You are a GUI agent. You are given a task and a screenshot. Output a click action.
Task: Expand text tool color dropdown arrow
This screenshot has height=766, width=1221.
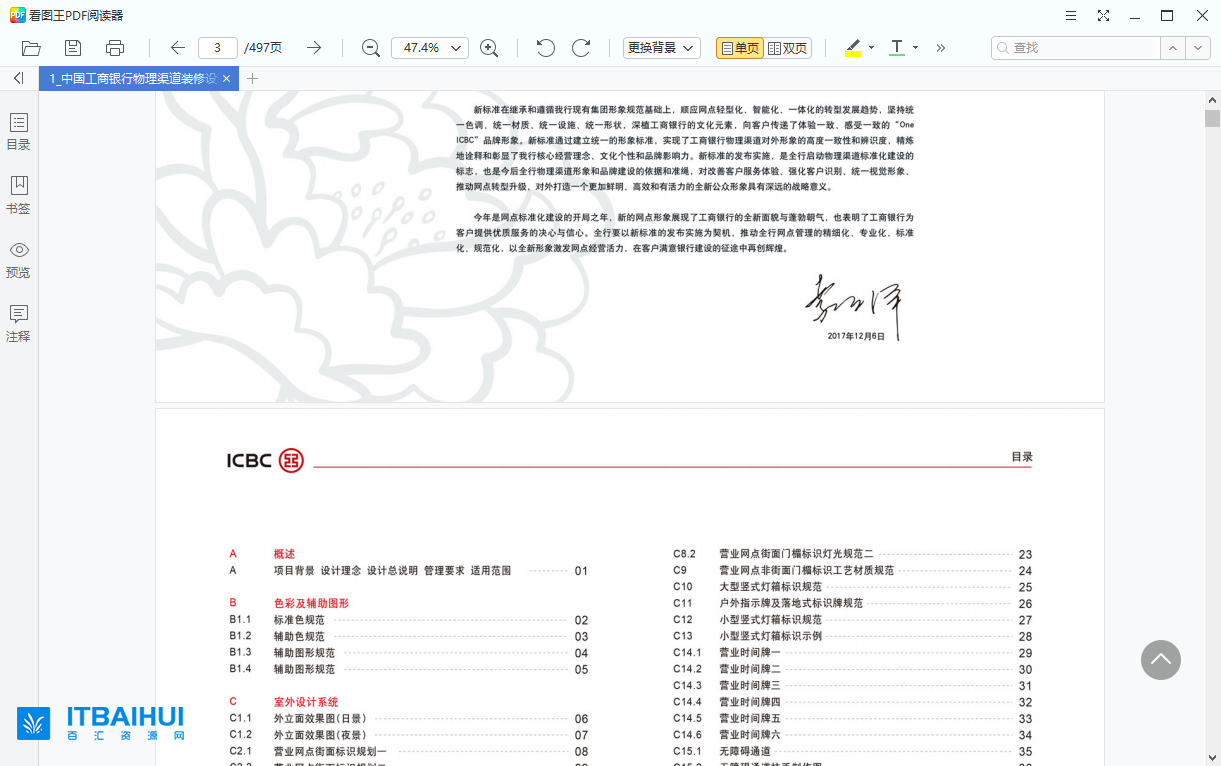coord(915,48)
